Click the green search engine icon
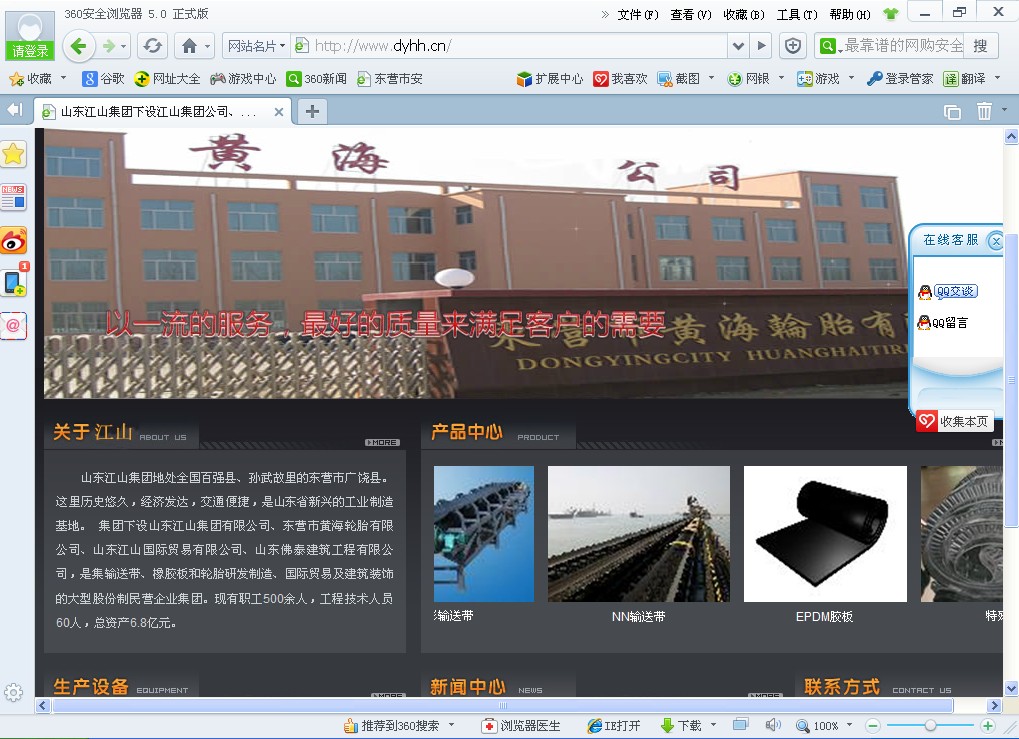Screen dimensions: 1019x739 pos(828,45)
